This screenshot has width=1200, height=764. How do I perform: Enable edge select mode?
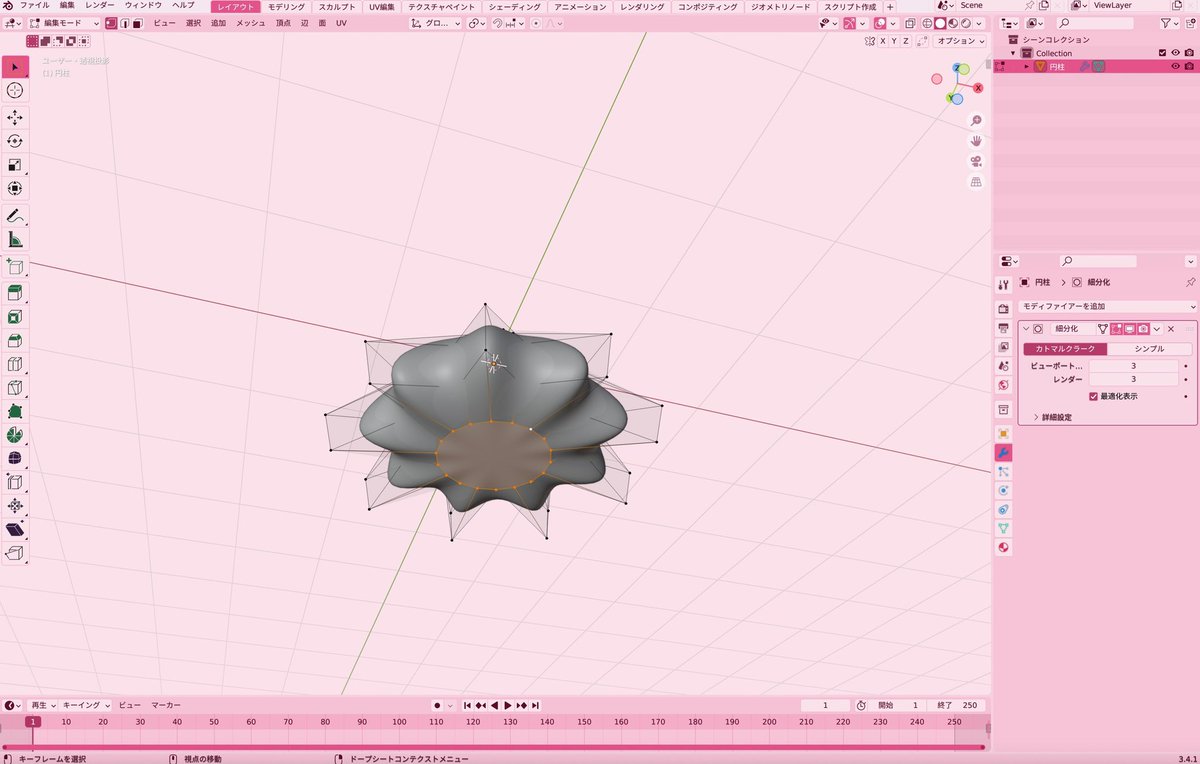pos(123,23)
